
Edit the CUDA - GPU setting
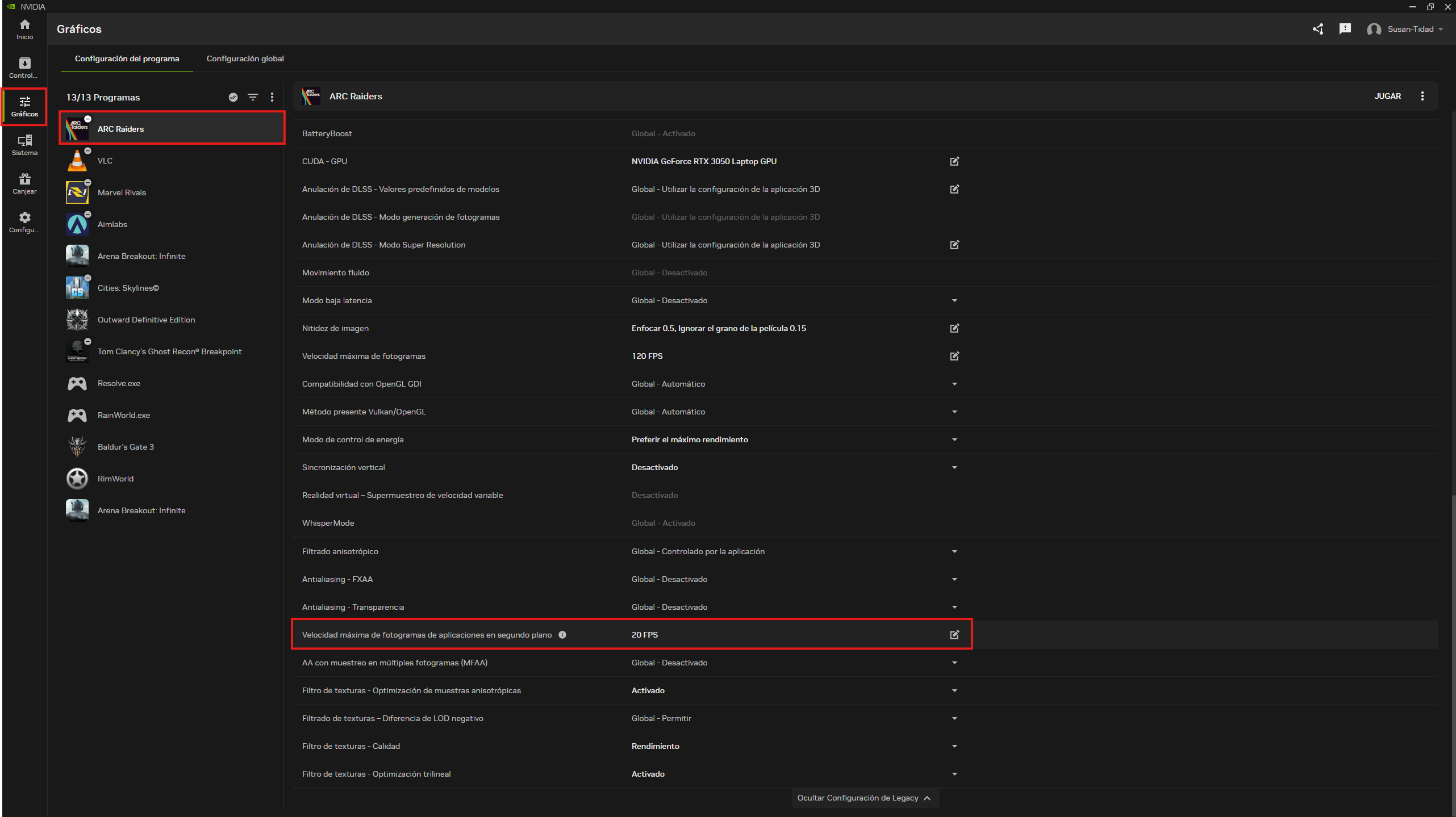tap(954, 161)
